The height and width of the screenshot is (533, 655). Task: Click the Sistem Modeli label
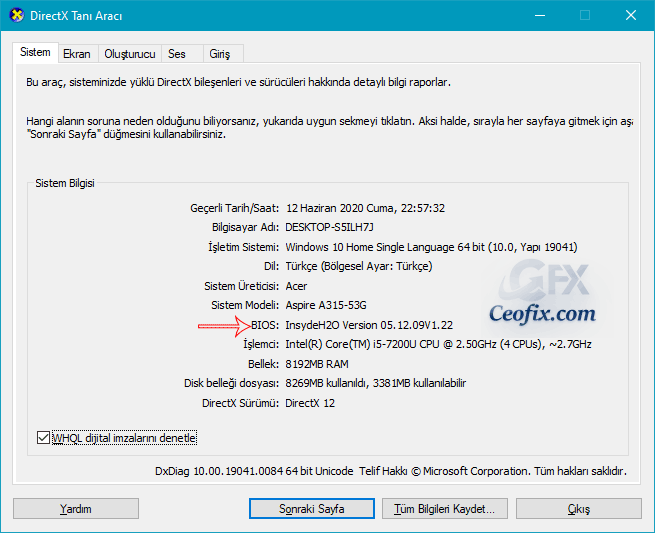click(245, 305)
